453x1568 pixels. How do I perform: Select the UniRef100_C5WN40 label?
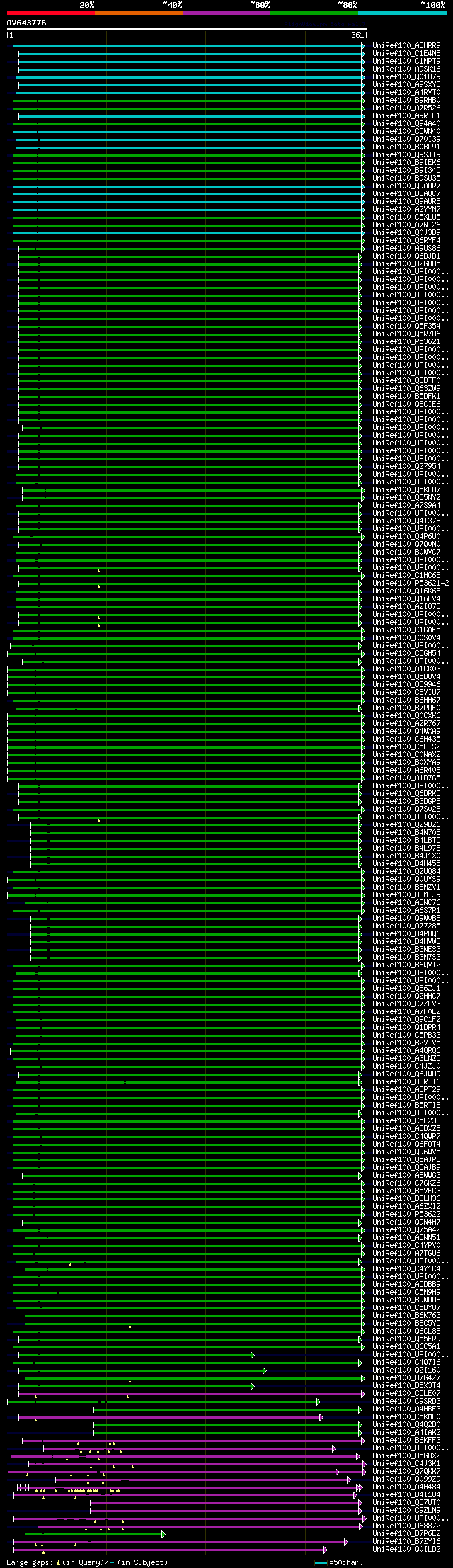click(x=406, y=132)
